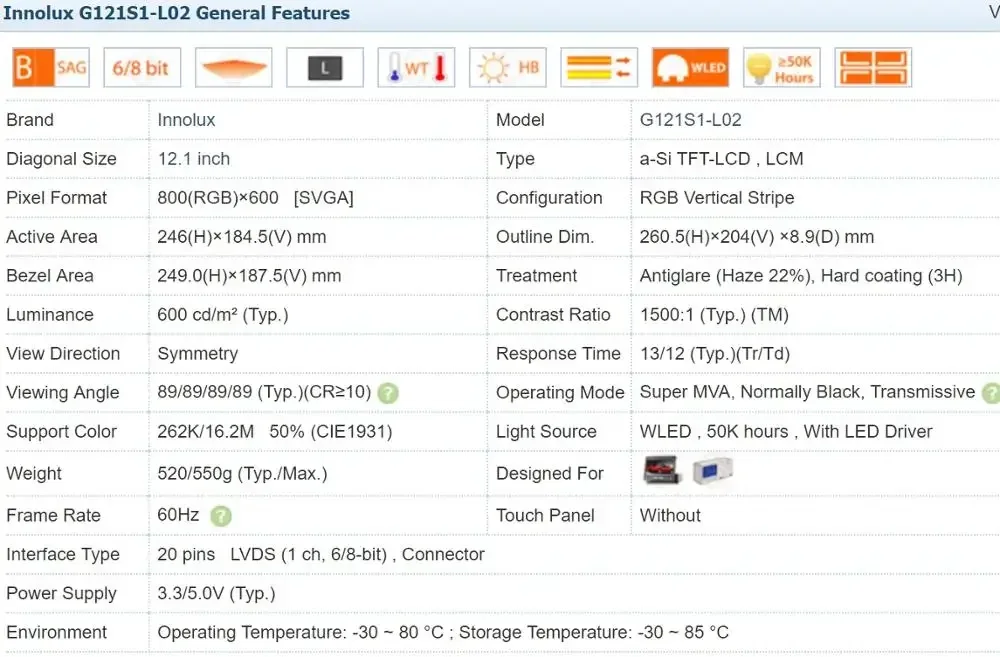Click the orange wide viewing angle icon
Image resolution: width=1000 pixels, height=657 pixels.
[233, 68]
